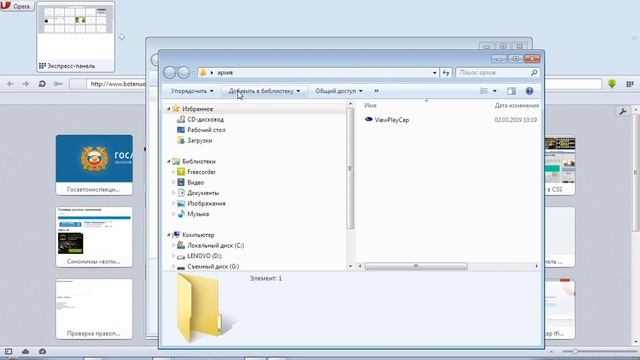Collapse the Компьютер tree group
This screenshot has height=360, width=640.
pyautogui.click(x=168, y=235)
